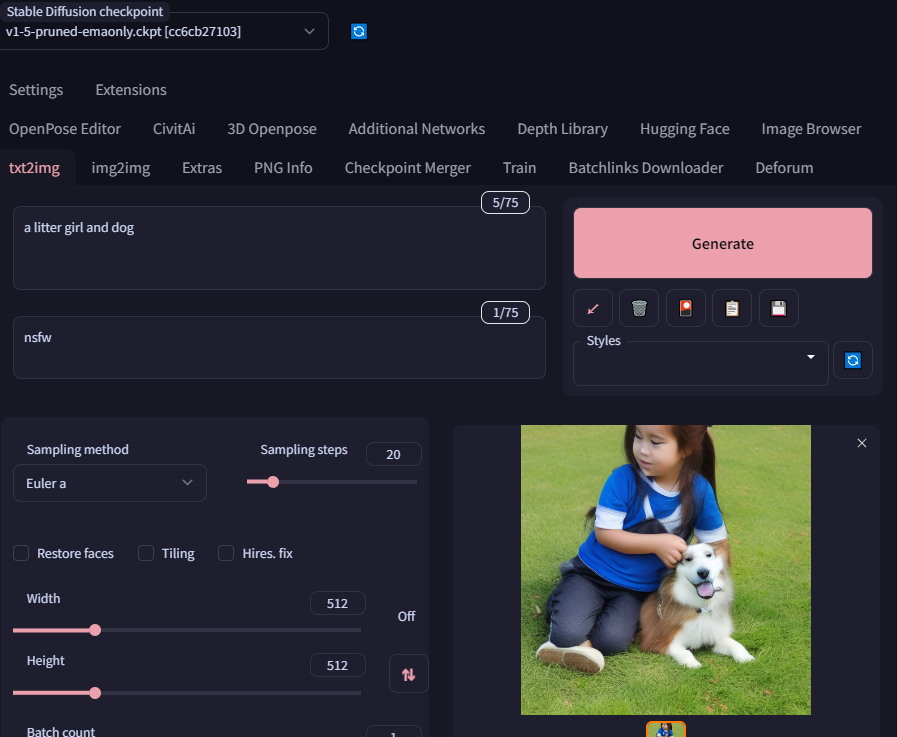Clear the prompt with the trash icon

point(639,308)
